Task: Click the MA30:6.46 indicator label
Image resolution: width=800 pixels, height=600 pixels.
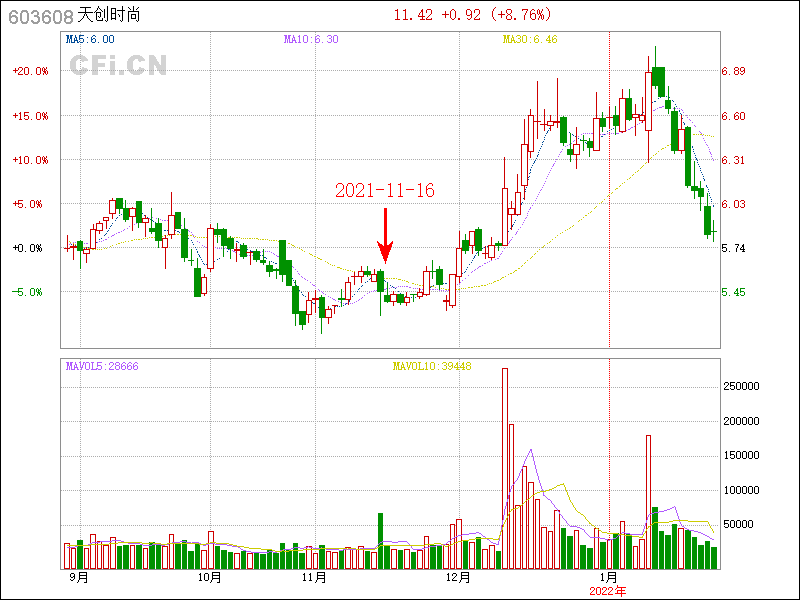Action: (530, 39)
